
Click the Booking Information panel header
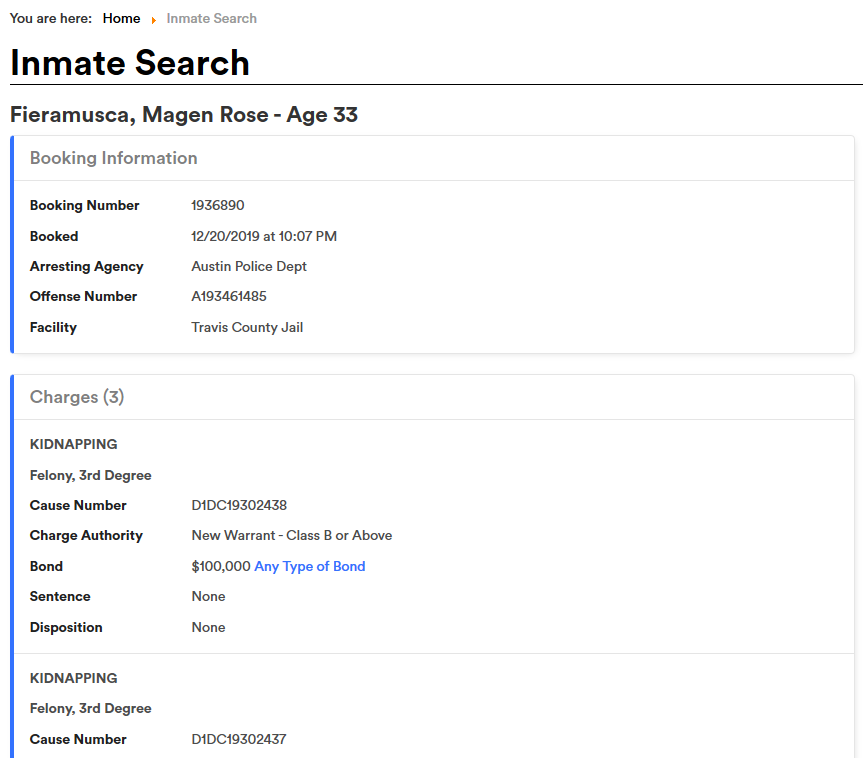(114, 158)
